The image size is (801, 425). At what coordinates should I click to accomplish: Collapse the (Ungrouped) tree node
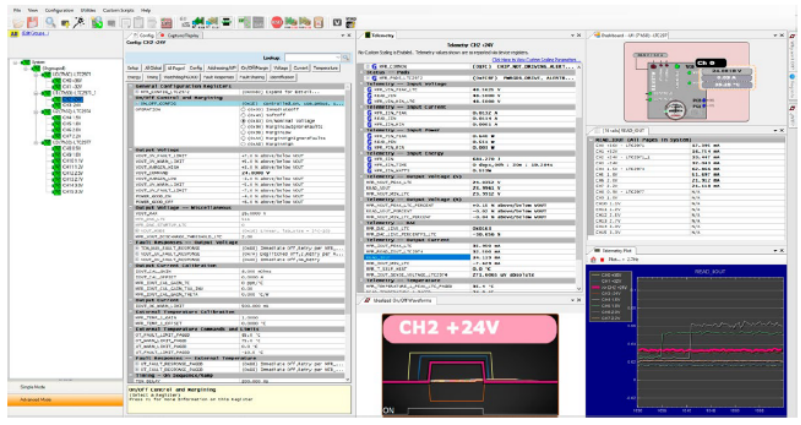pos(26,68)
